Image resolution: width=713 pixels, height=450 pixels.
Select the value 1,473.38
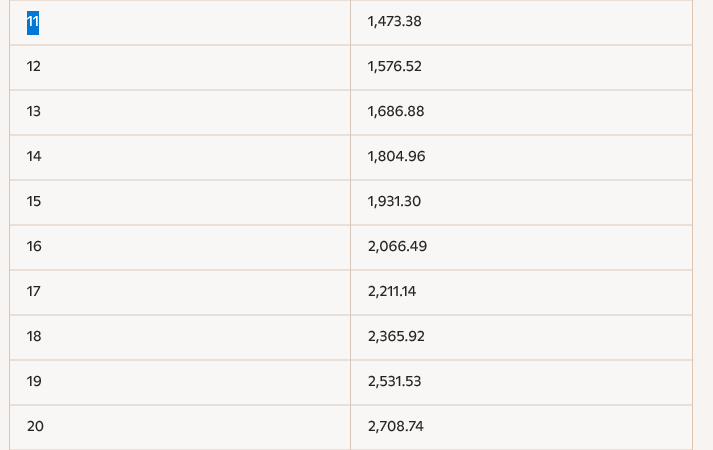pyautogui.click(x=394, y=21)
